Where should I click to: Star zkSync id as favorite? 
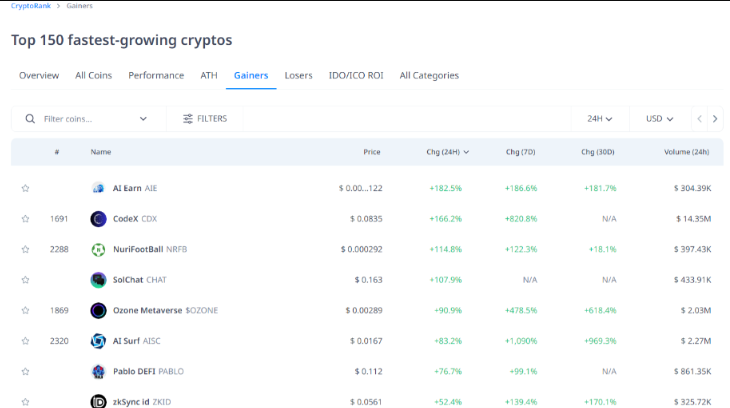click(x=25, y=401)
